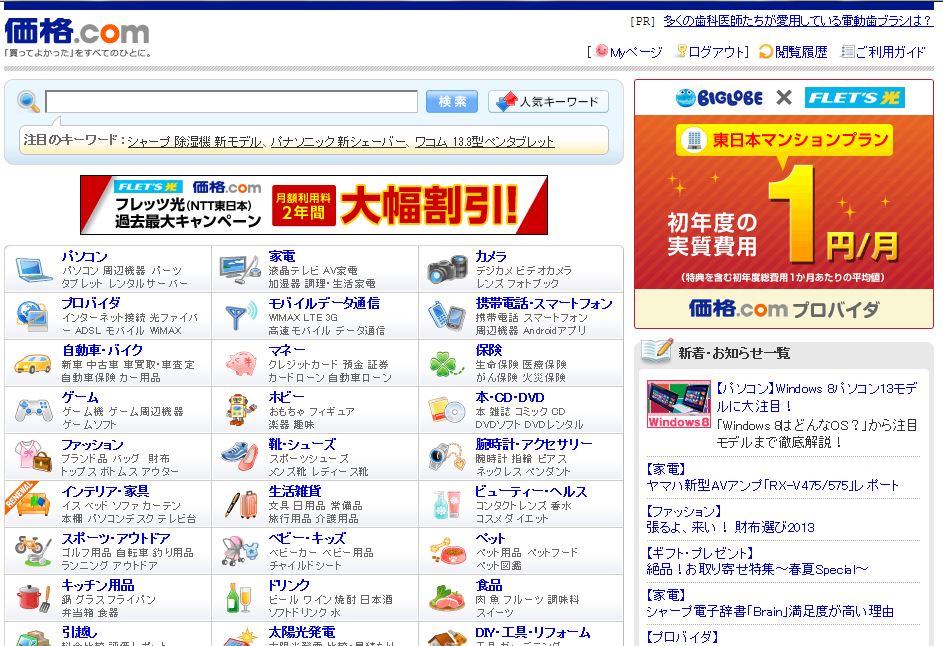The width and height of the screenshot is (943, 646).
Task: Click the フレッツ光 大幅割引 banner
Action: 314,205
